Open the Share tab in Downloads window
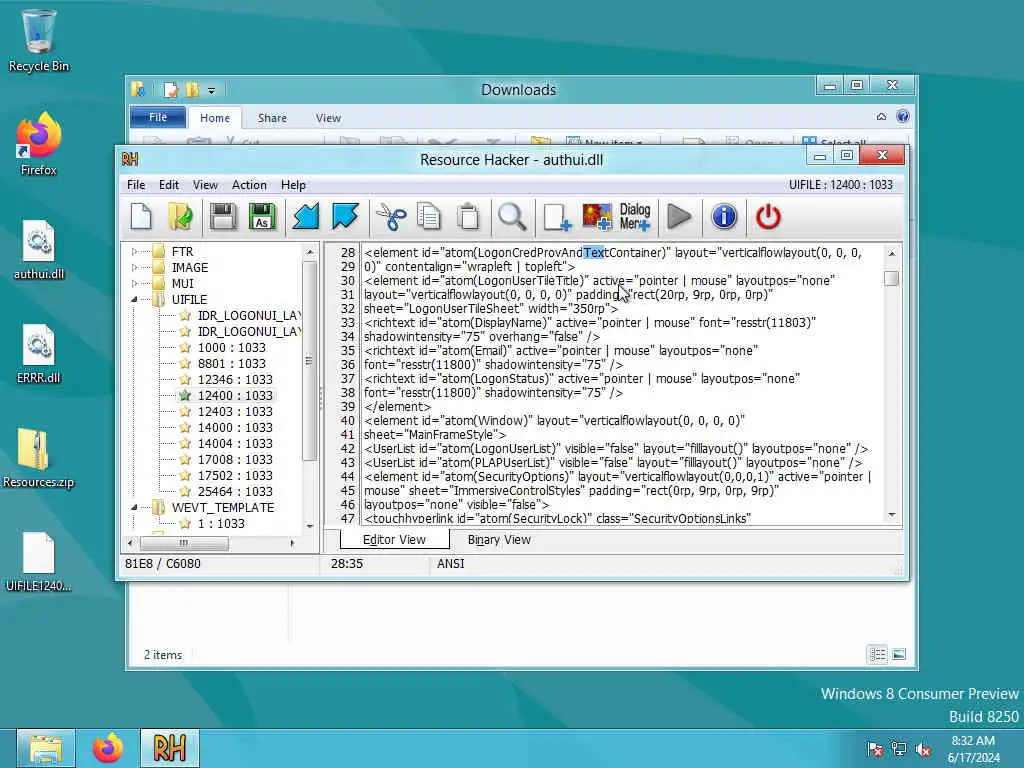The image size is (1024, 768). pyautogui.click(x=272, y=118)
